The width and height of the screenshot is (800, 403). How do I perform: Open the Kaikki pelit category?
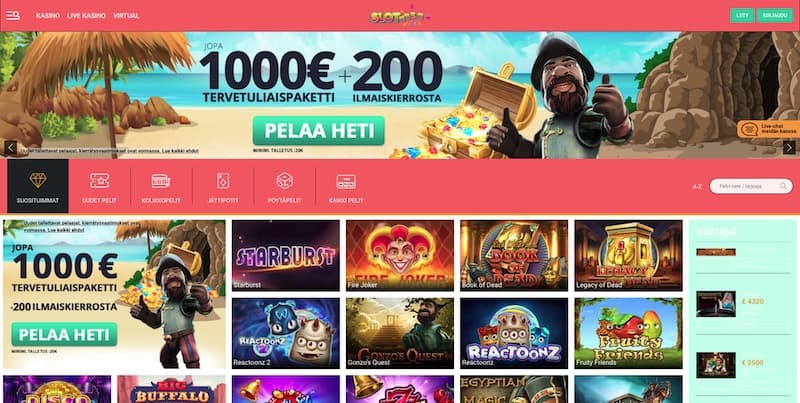[x=346, y=186]
